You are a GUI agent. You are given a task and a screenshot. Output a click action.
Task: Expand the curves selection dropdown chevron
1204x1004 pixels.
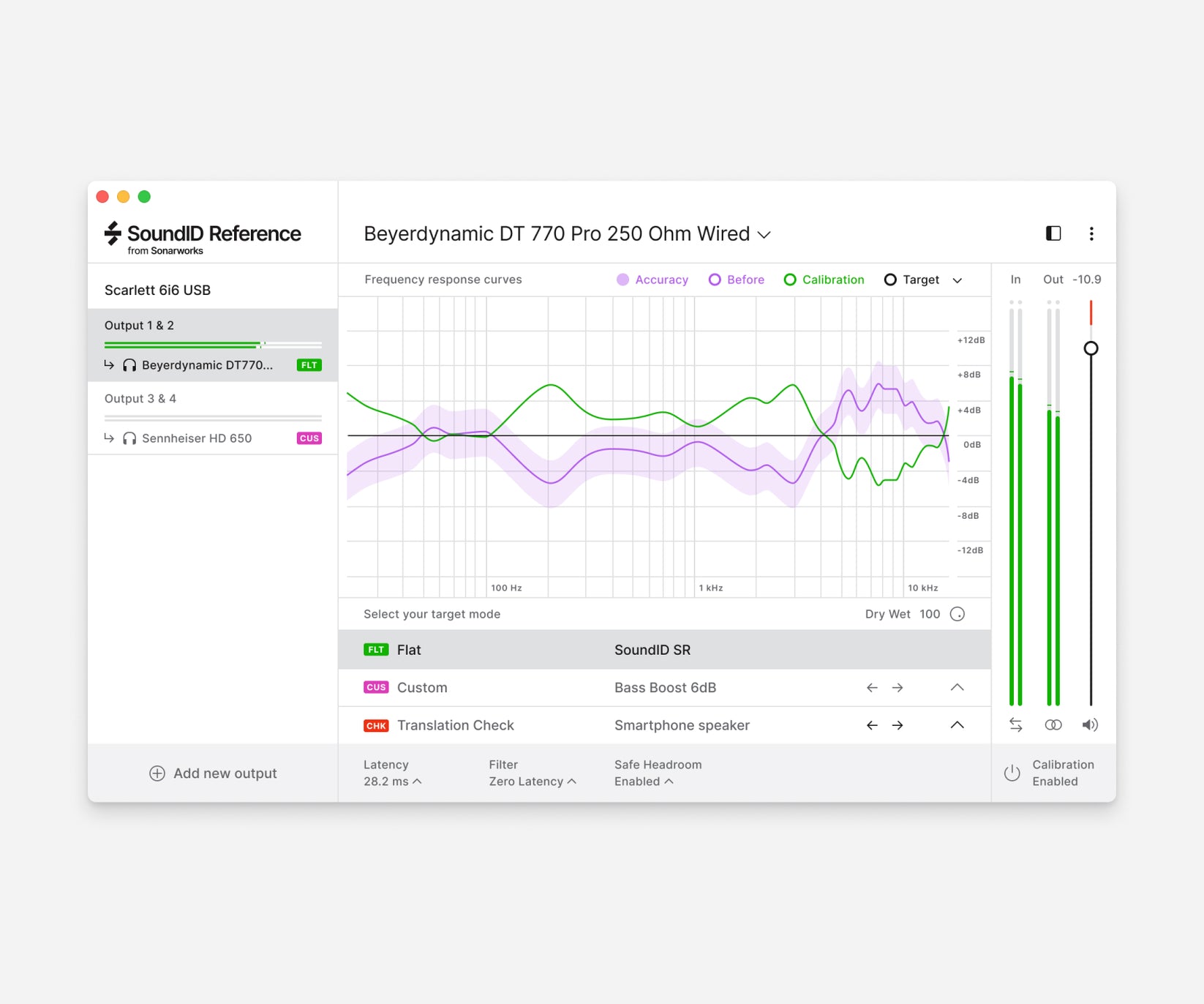[x=958, y=280]
